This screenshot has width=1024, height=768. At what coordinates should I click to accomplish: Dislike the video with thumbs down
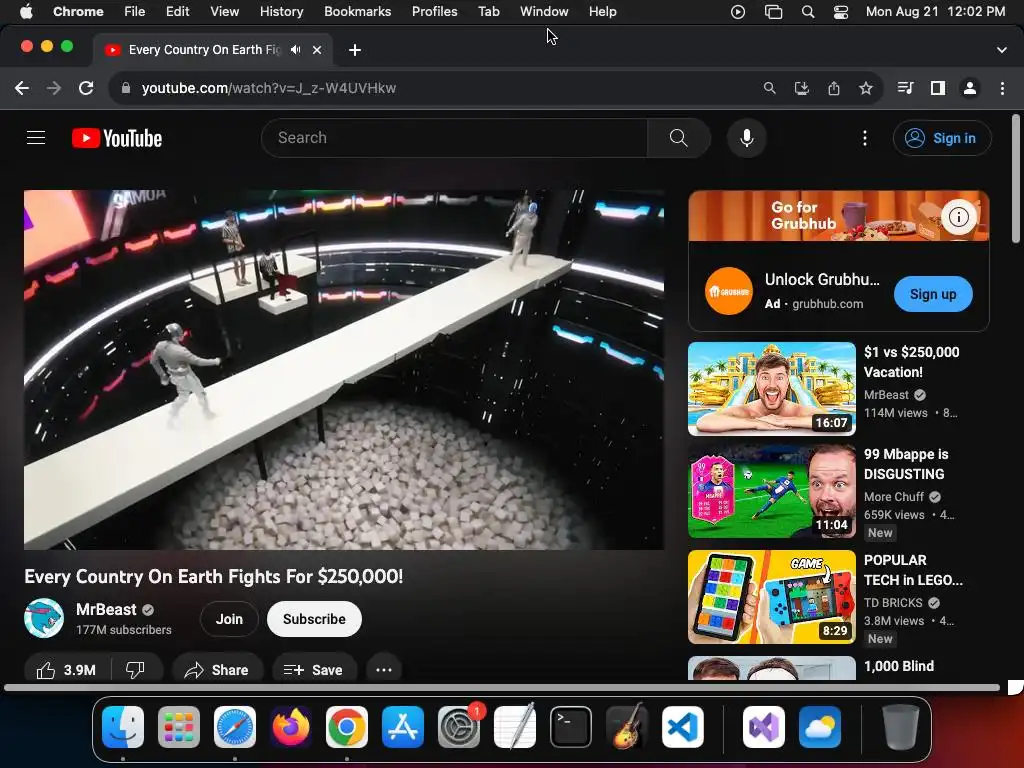coord(135,670)
